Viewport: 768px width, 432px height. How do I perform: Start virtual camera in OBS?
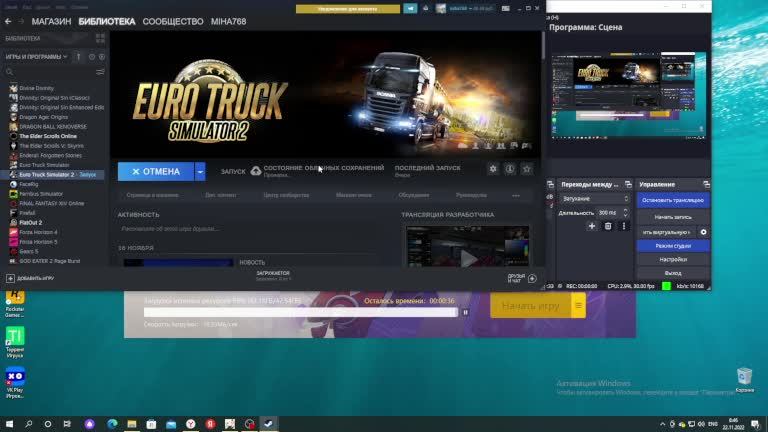(x=667, y=232)
